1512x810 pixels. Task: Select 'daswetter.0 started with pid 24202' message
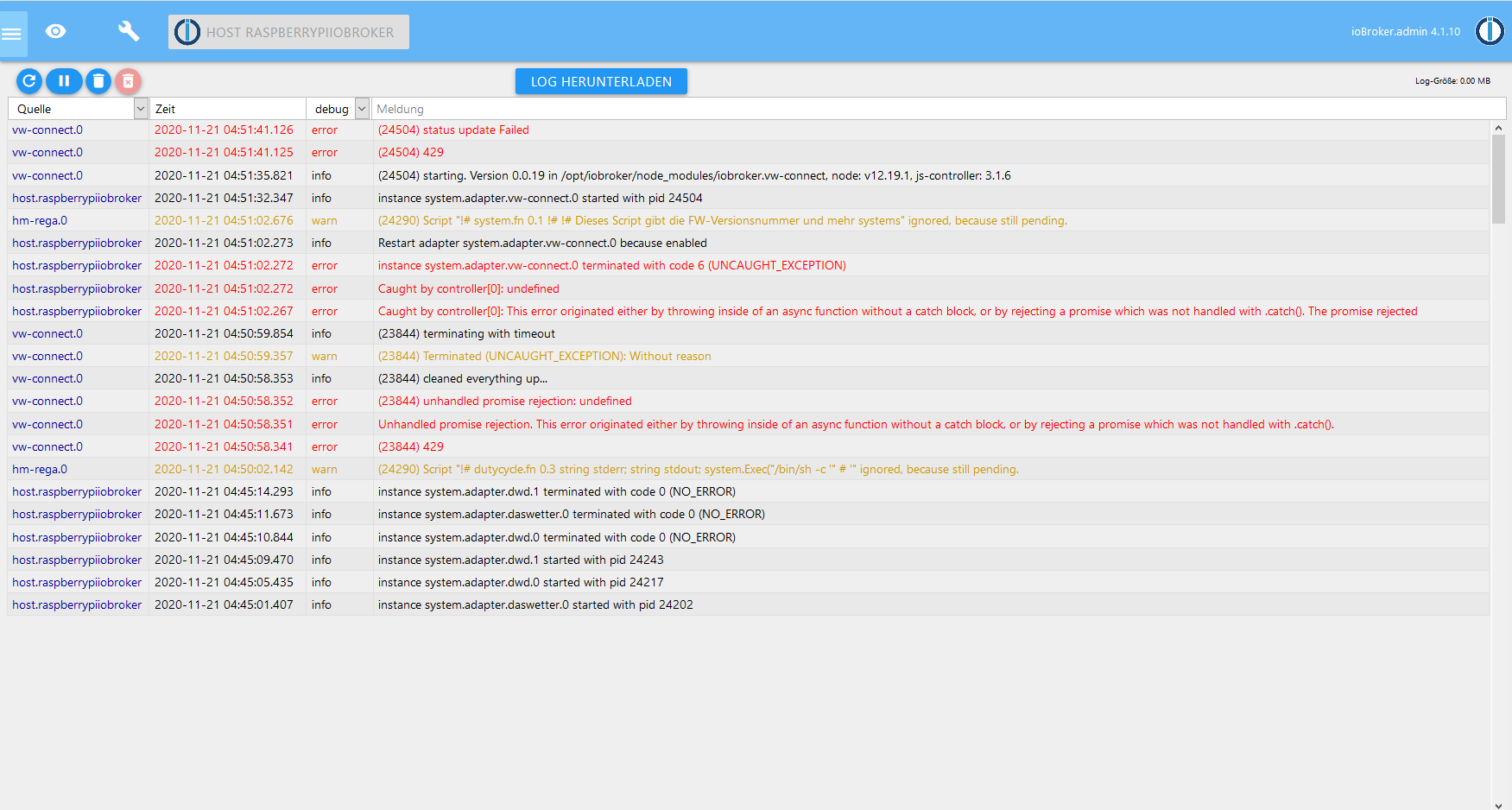(535, 604)
